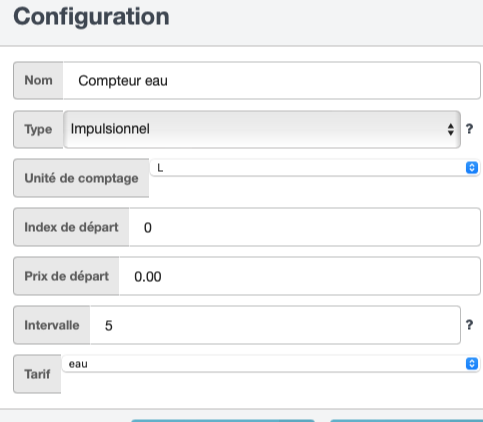Open the Type dropdown showing Impulsionnel

coord(262,129)
